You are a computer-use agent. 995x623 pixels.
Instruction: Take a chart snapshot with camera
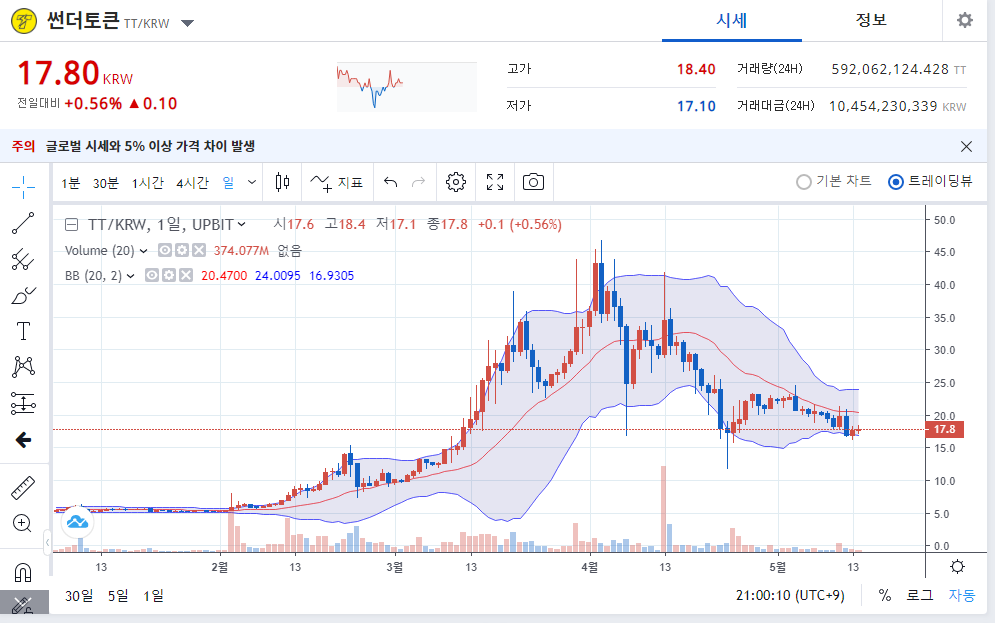pyautogui.click(x=533, y=183)
